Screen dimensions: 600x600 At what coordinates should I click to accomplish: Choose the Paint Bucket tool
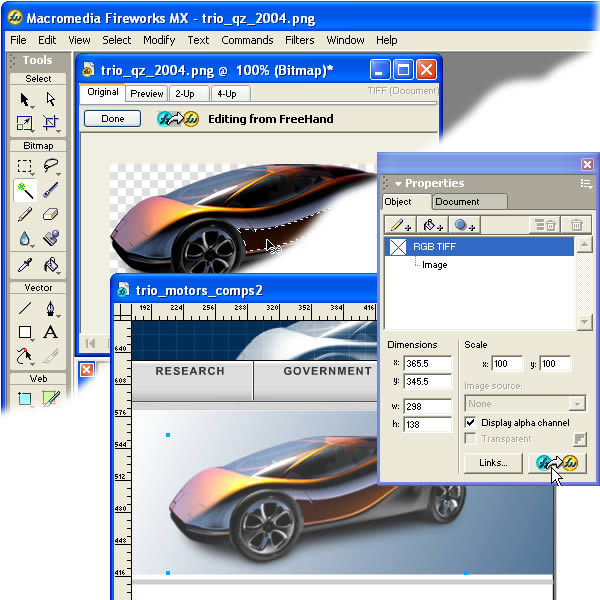point(51,265)
